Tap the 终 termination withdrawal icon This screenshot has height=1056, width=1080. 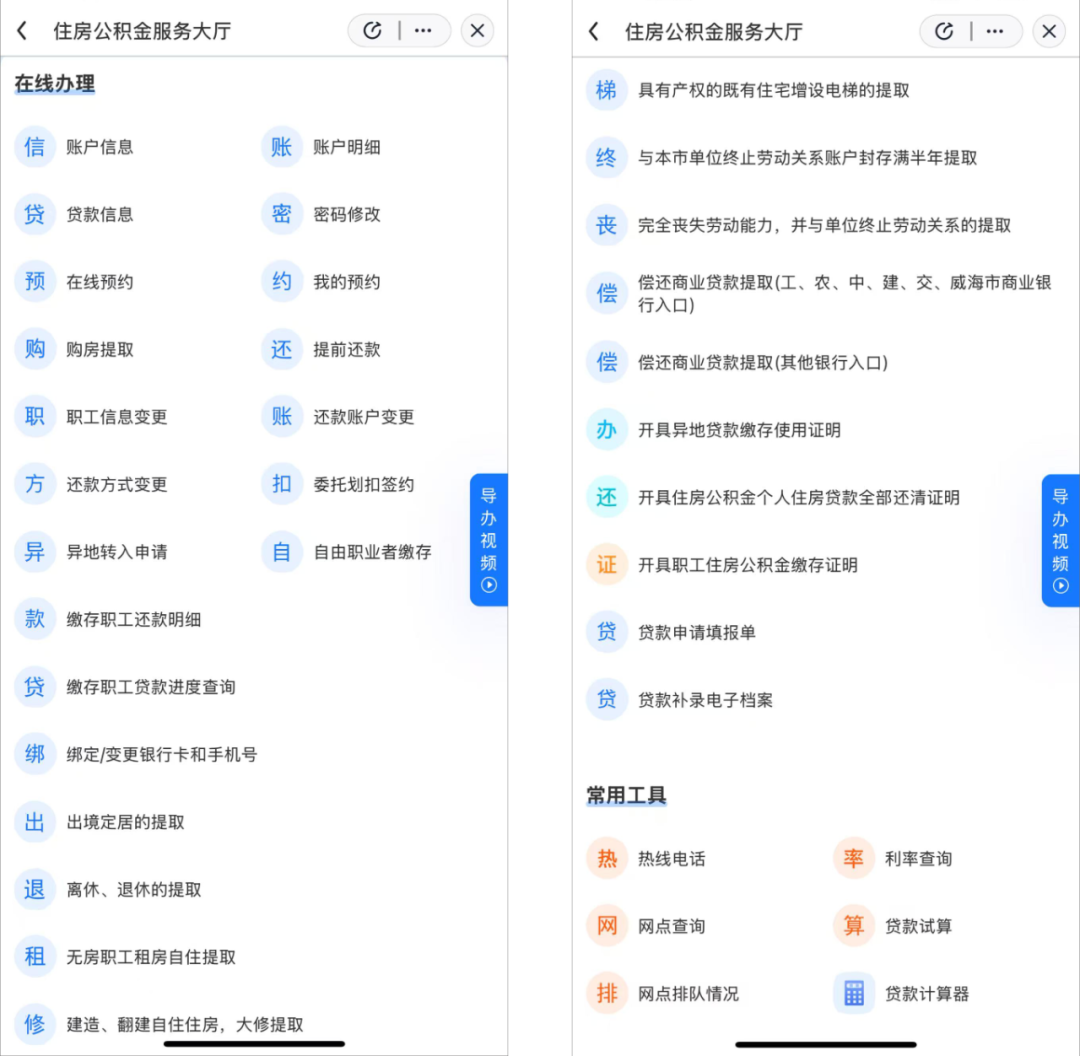pos(606,158)
